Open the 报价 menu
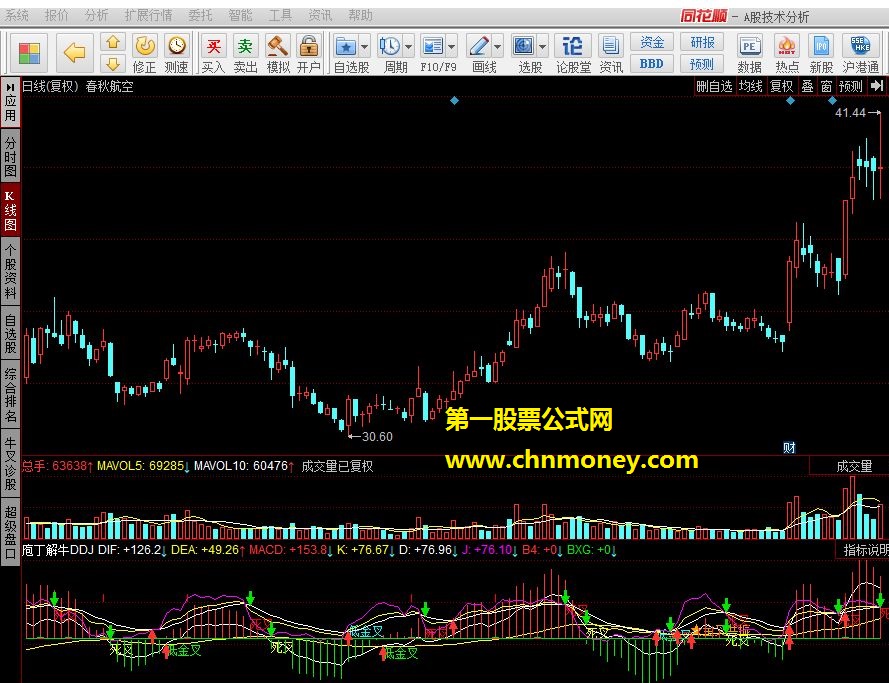The image size is (889, 683). pyautogui.click(x=56, y=15)
